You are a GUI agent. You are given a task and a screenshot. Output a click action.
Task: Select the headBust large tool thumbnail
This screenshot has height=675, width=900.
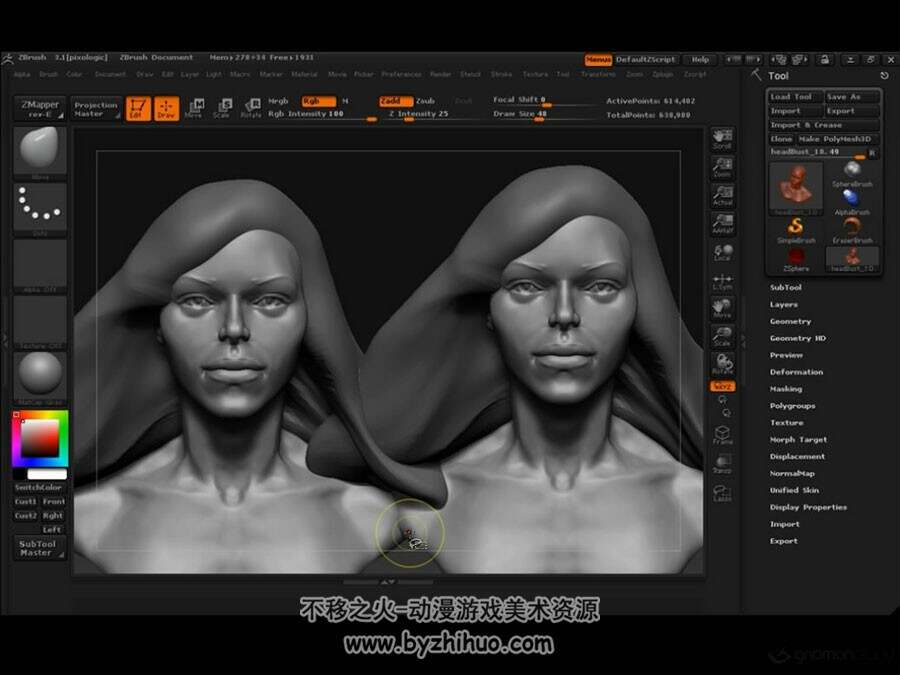(x=796, y=188)
